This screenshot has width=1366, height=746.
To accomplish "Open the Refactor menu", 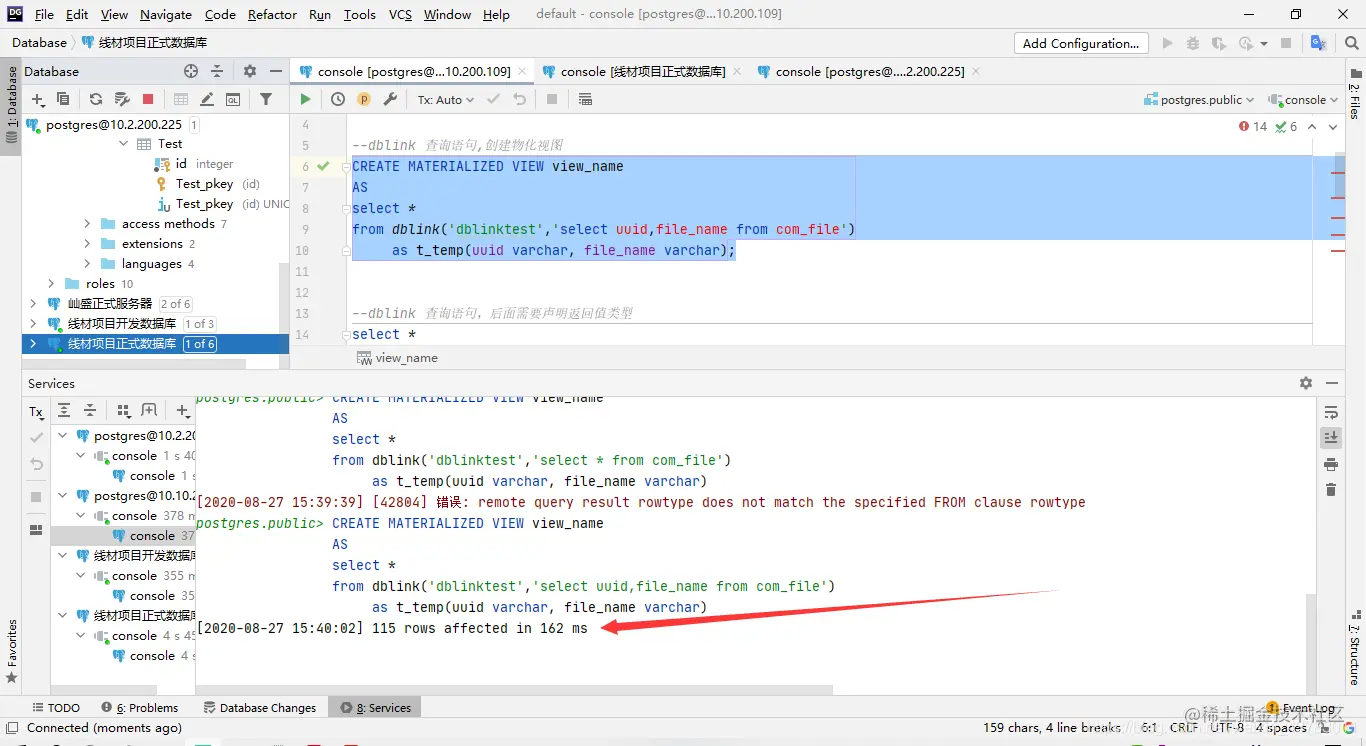I will pyautogui.click(x=272, y=14).
